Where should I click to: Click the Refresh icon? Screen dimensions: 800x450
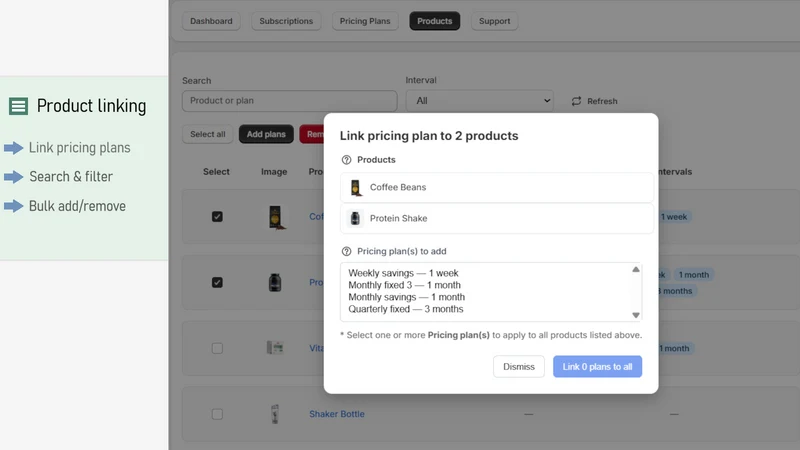(576, 101)
